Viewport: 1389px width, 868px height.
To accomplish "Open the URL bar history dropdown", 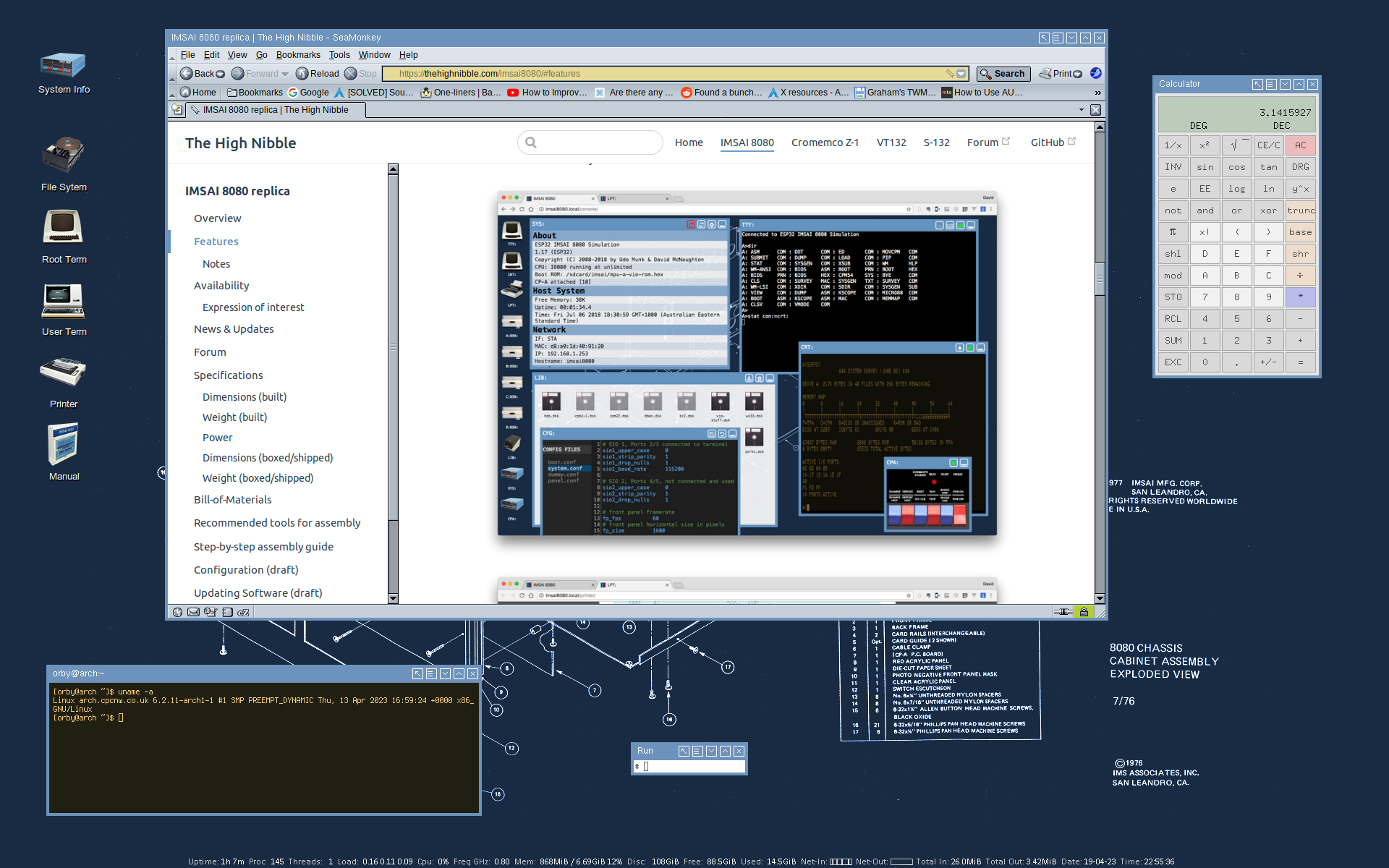I will point(961,74).
